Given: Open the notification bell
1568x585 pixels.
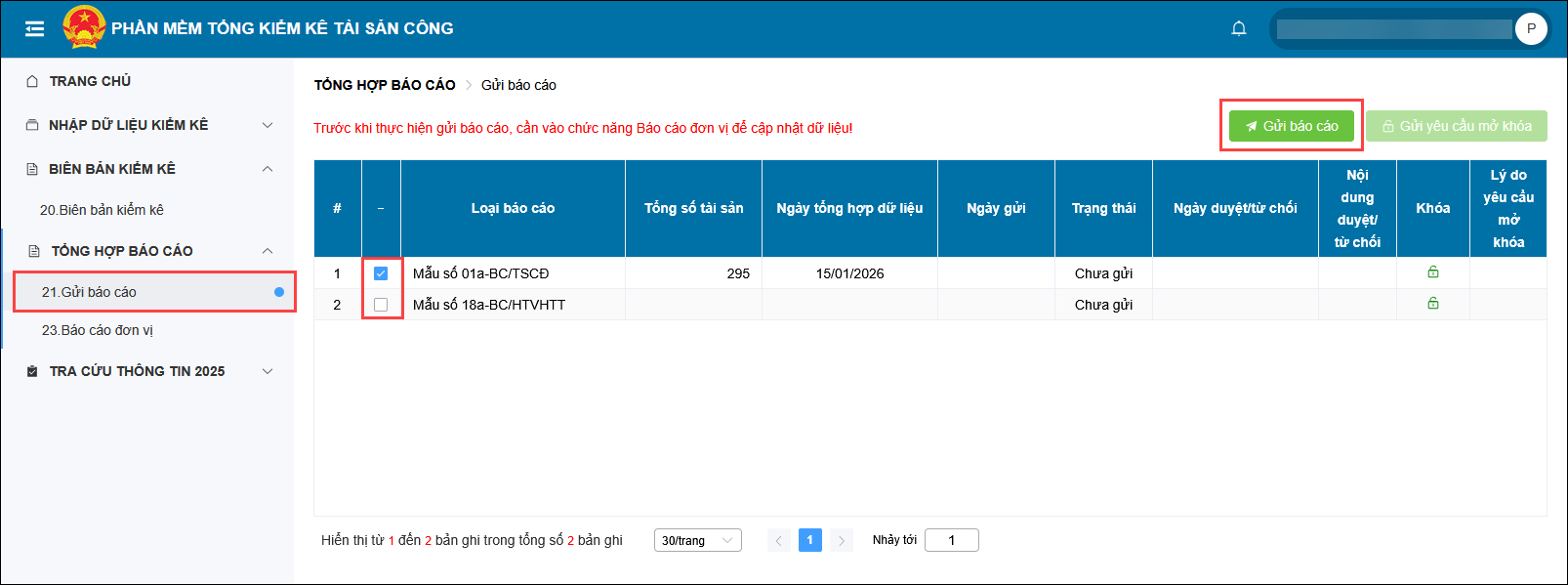Looking at the screenshot, I should 1239,28.
